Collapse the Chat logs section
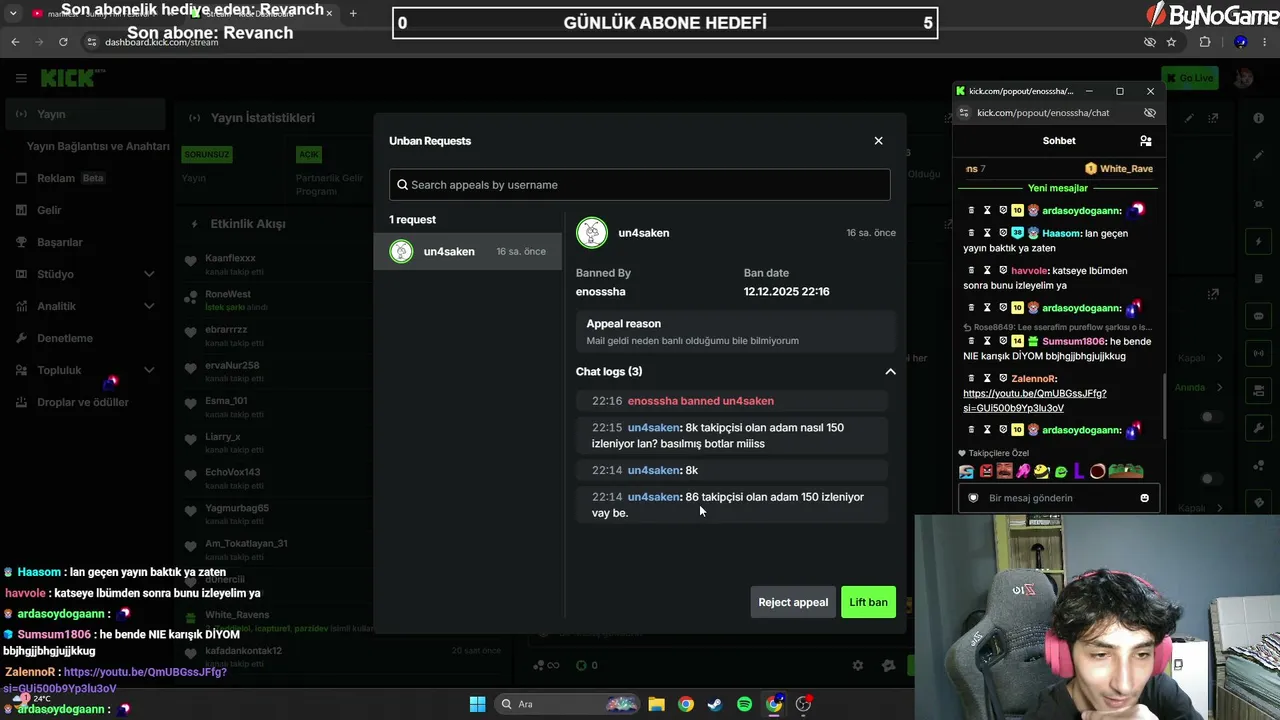The width and height of the screenshot is (1280, 720). point(890,372)
